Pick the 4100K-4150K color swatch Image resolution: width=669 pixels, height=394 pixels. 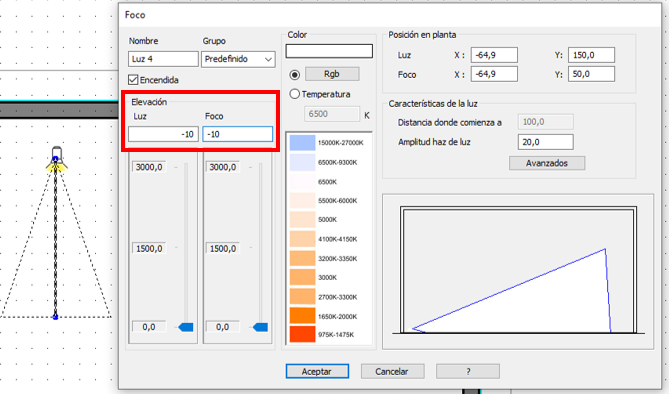point(303,239)
